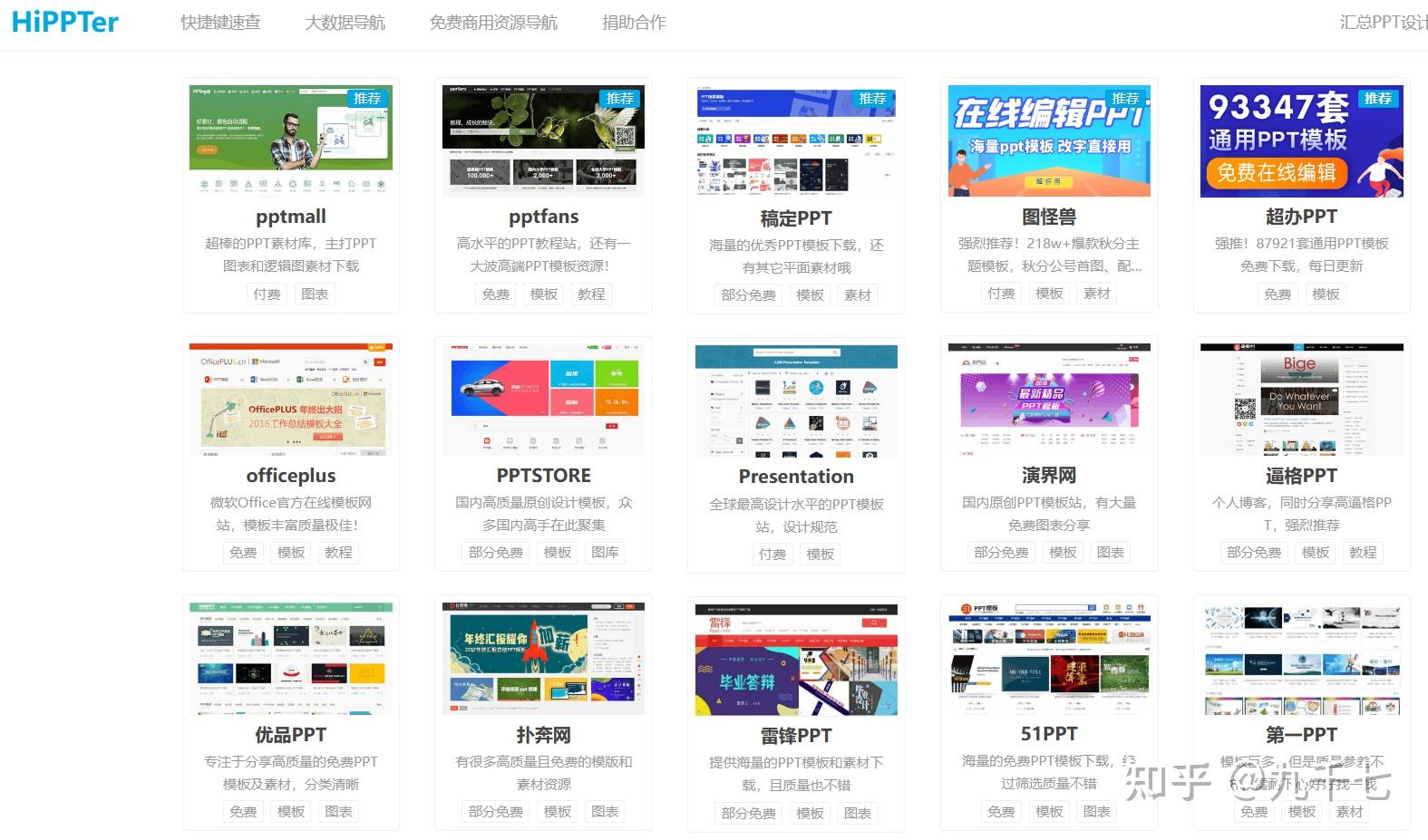Click the 扑奔网 title link
1428x840 pixels.
tap(544, 735)
